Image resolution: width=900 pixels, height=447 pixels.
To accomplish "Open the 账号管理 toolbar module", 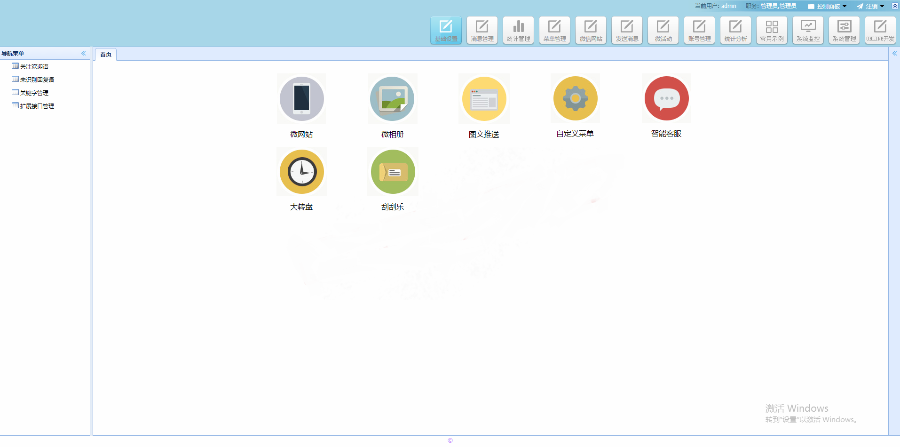I will 699,30.
